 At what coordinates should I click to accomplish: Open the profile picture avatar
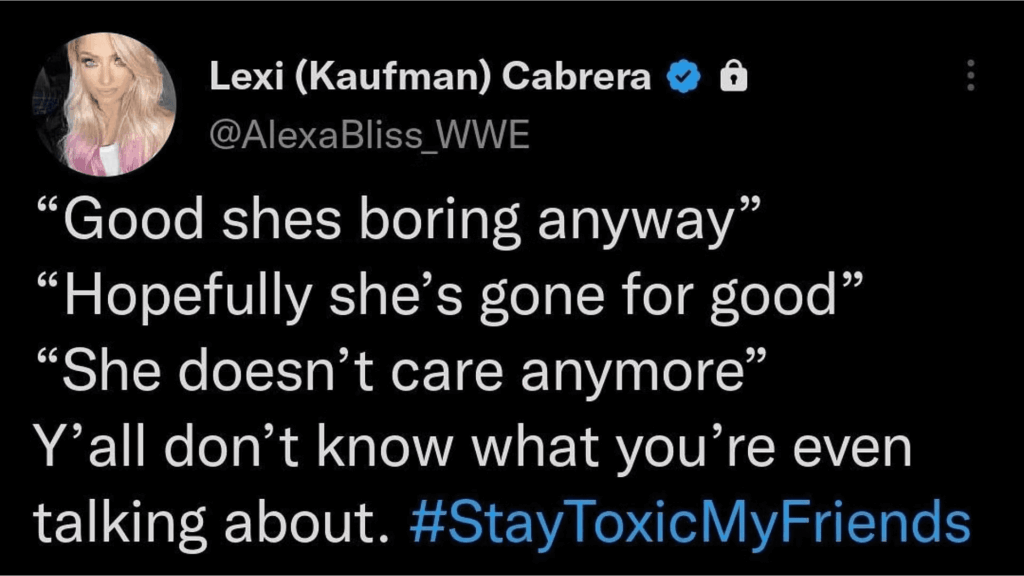tap(104, 104)
